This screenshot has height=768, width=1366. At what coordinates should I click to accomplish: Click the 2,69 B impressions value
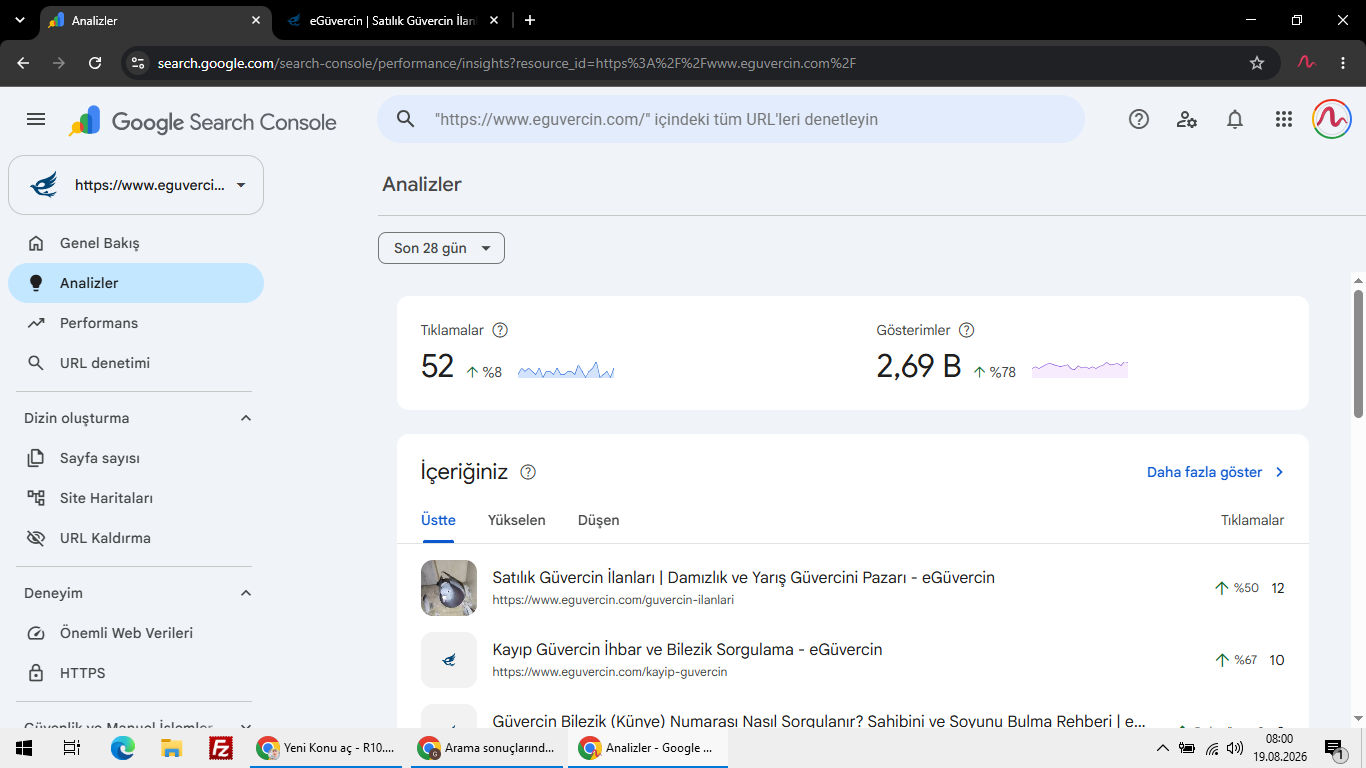pos(919,367)
